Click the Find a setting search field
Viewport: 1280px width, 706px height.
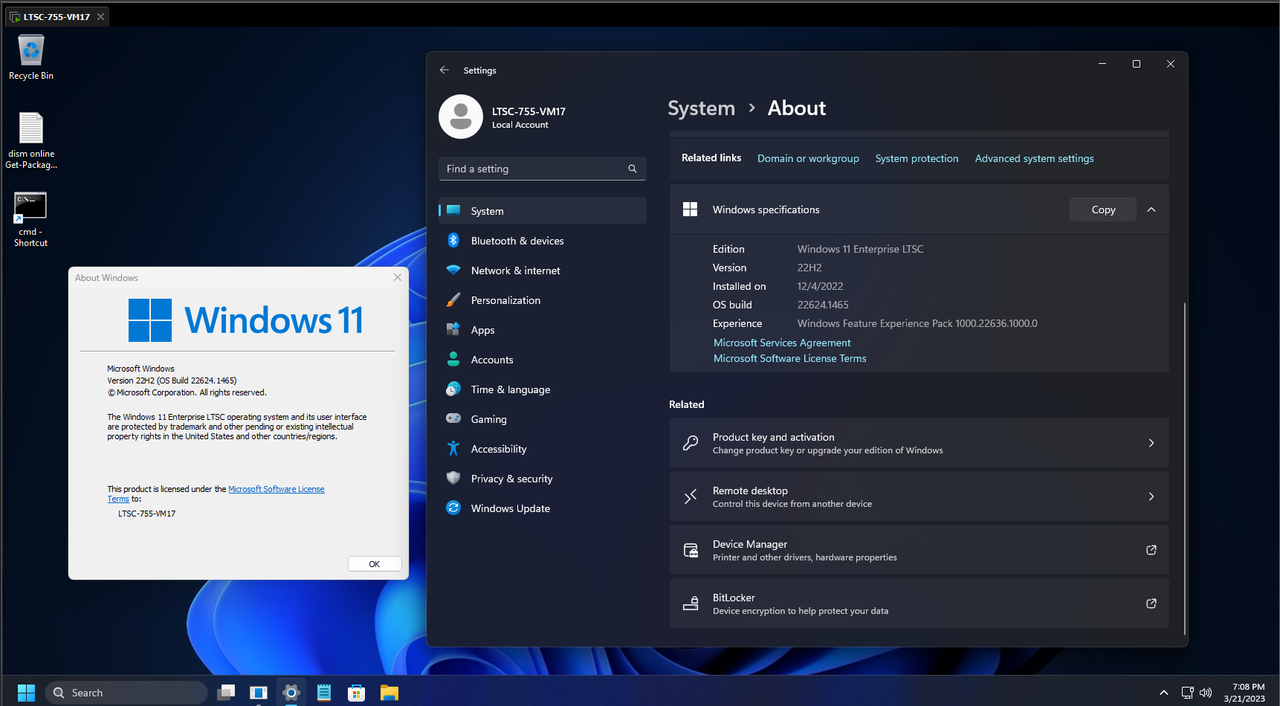pyautogui.click(x=542, y=169)
